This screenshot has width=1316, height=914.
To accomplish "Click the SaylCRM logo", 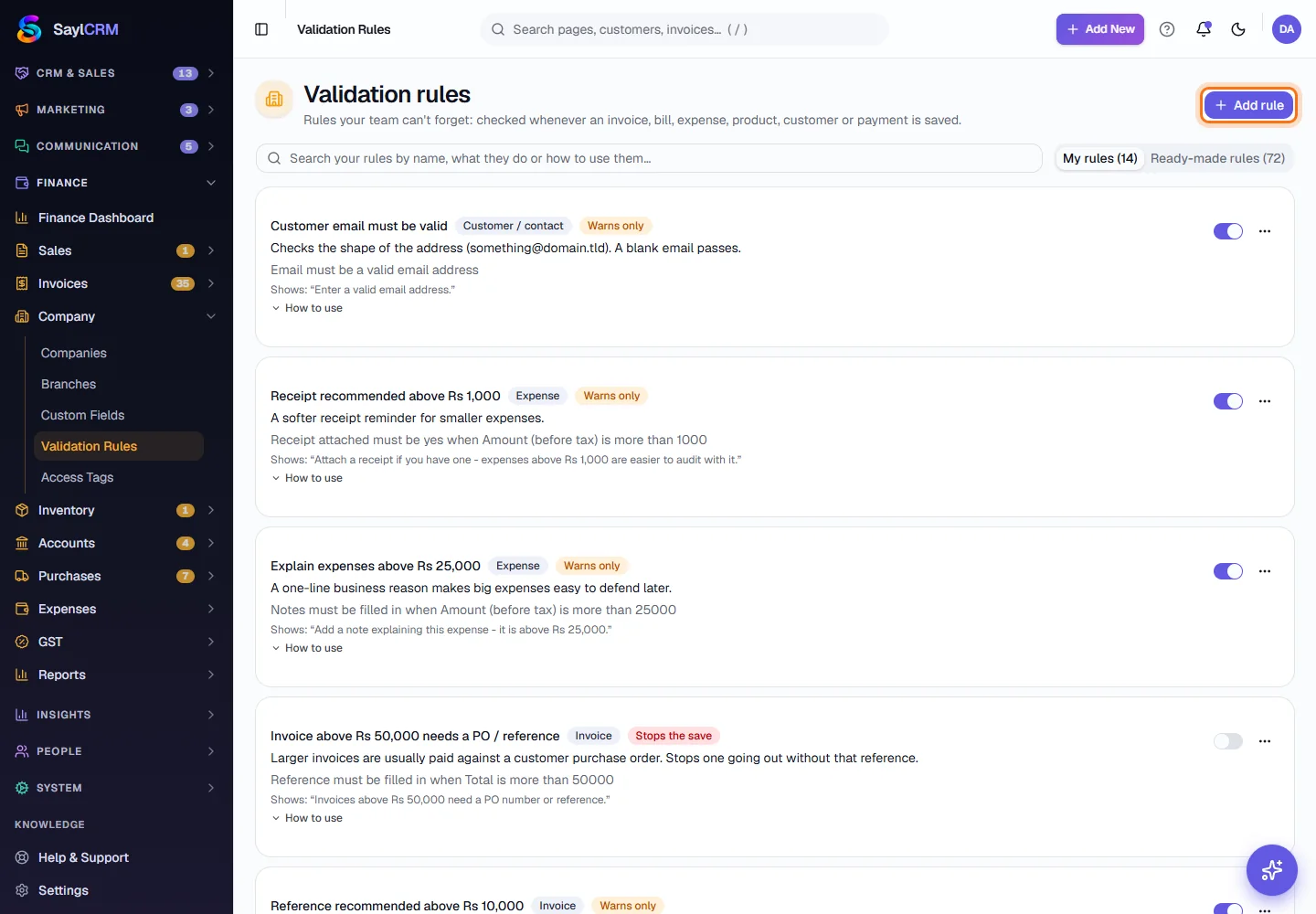I will 68,29.
